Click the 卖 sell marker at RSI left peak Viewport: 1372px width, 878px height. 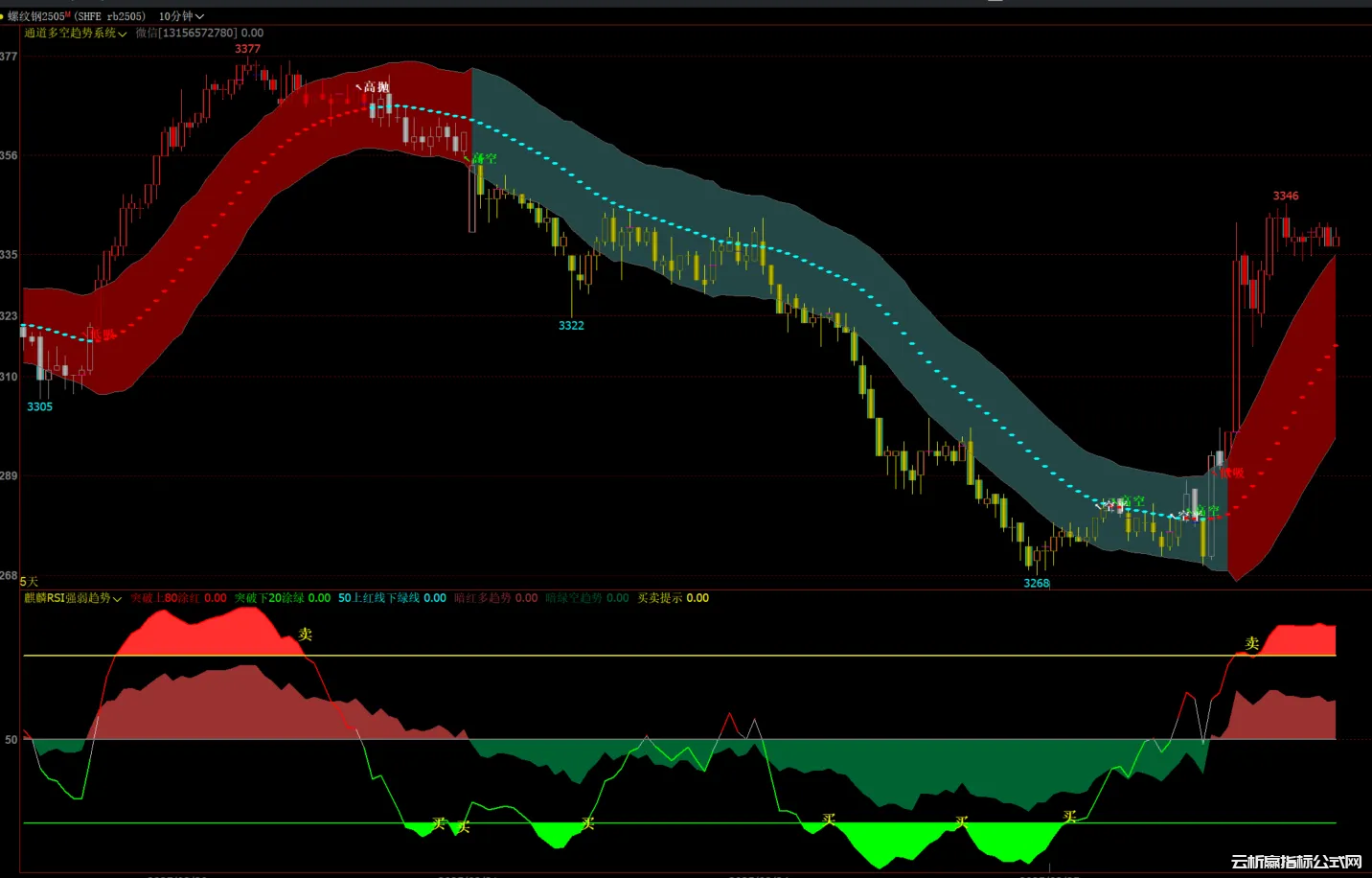click(x=306, y=634)
